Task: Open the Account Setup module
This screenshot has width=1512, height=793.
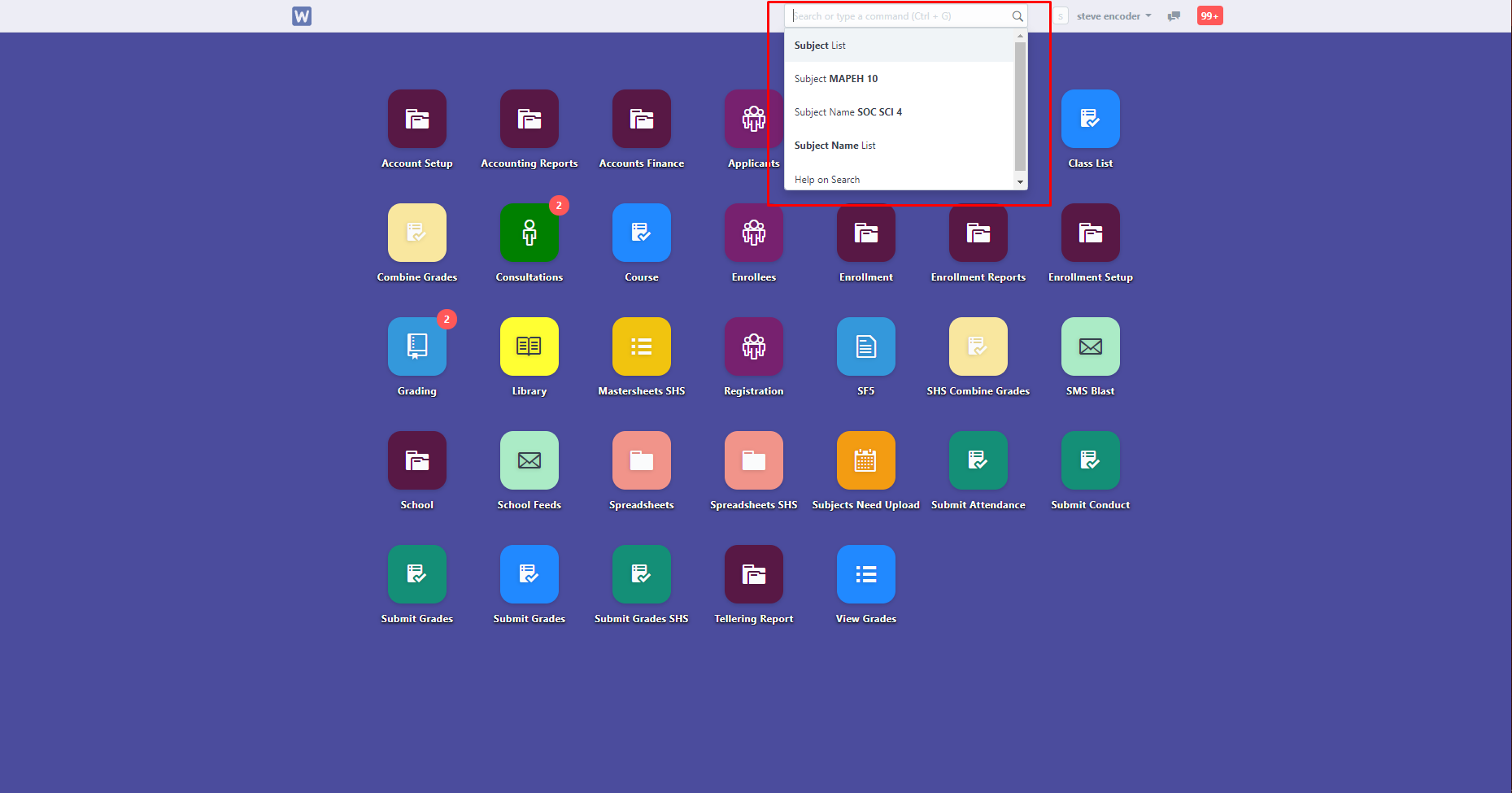Action: [417, 119]
